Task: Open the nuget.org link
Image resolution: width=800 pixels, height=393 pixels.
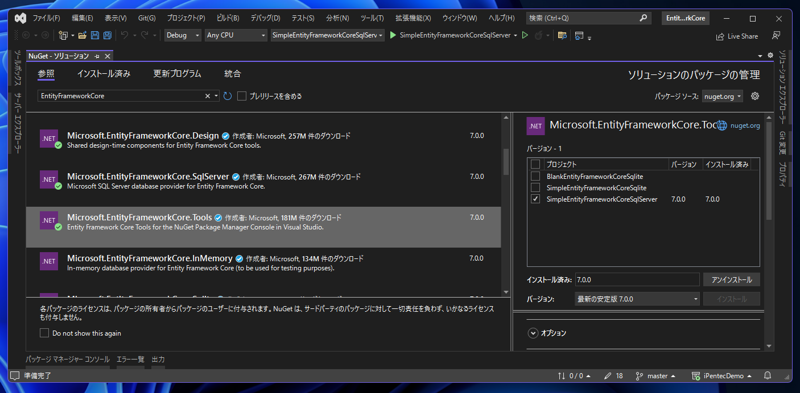Action: (745, 126)
